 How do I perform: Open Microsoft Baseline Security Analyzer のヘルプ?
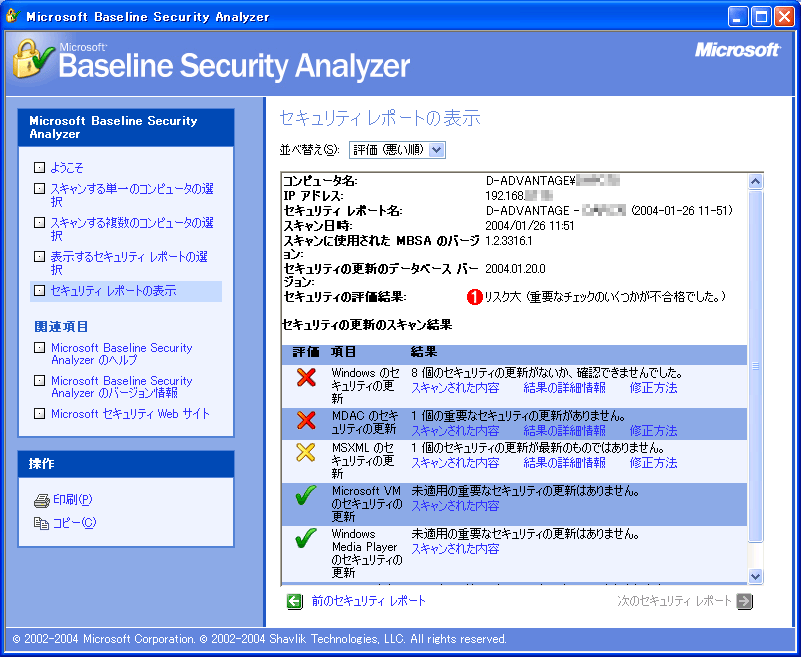point(122,354)
